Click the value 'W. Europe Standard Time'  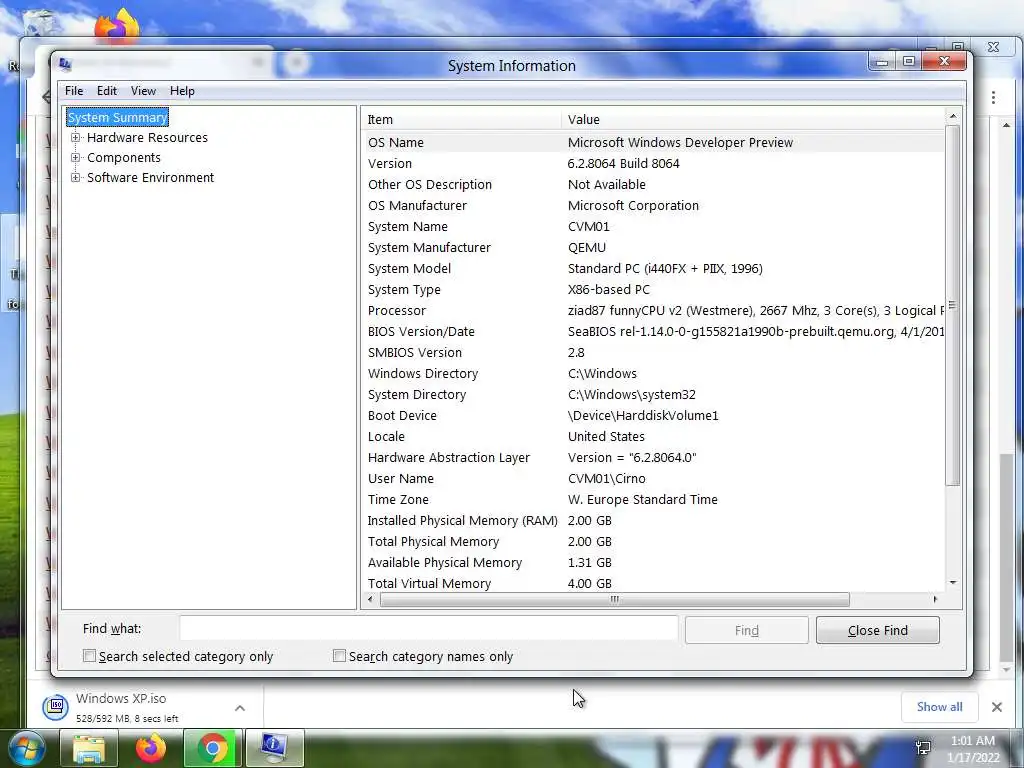click(x=643, y=500)
